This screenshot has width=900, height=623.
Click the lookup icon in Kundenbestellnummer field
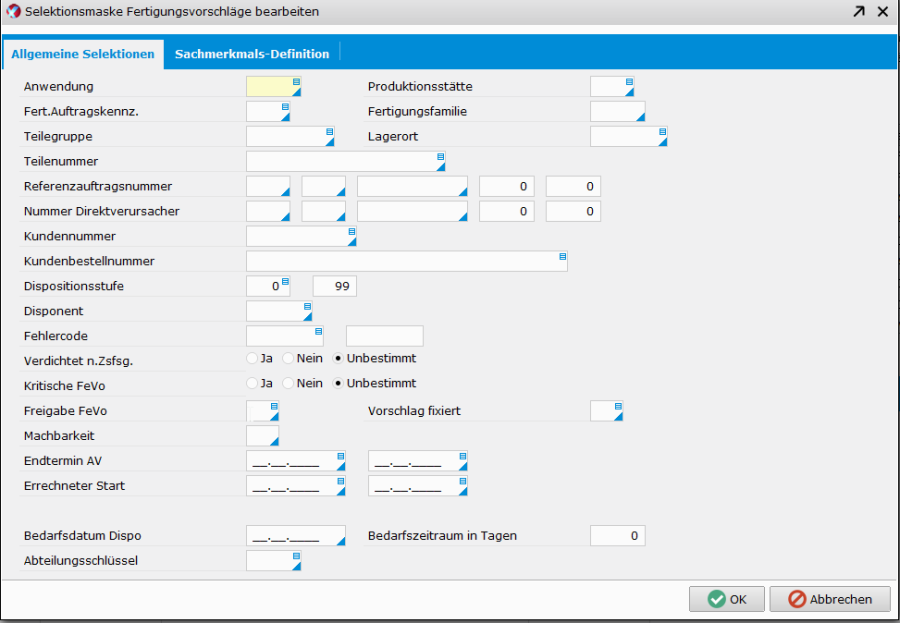click(x=562, y=257)
